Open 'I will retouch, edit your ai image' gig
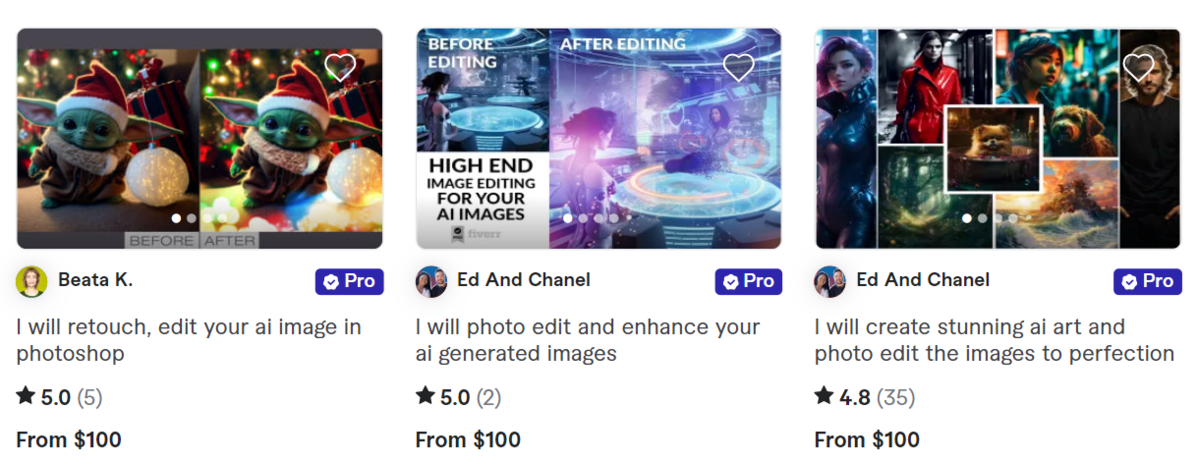The height and width of the screenshot is (466, 1198). point(189,340)
